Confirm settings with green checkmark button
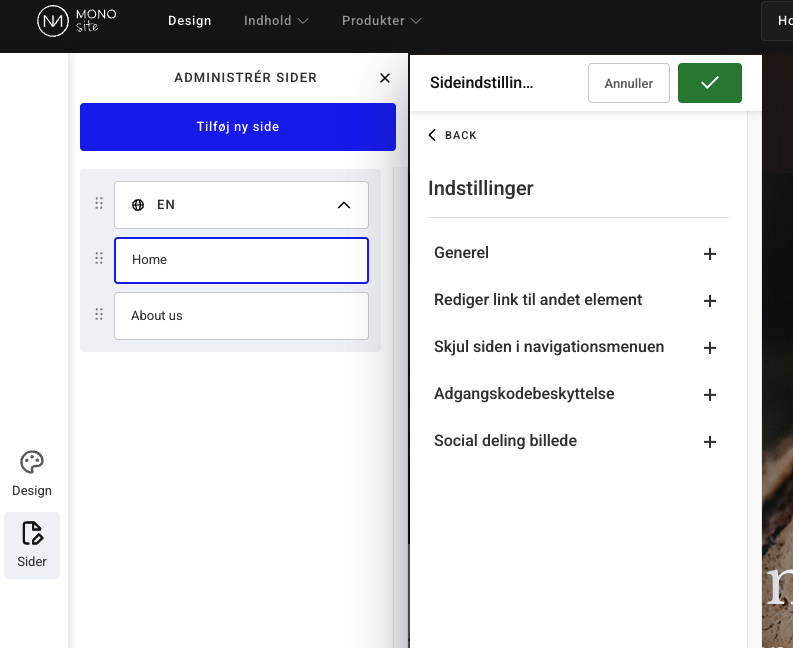The image size is (793, 648). (709, 83)
